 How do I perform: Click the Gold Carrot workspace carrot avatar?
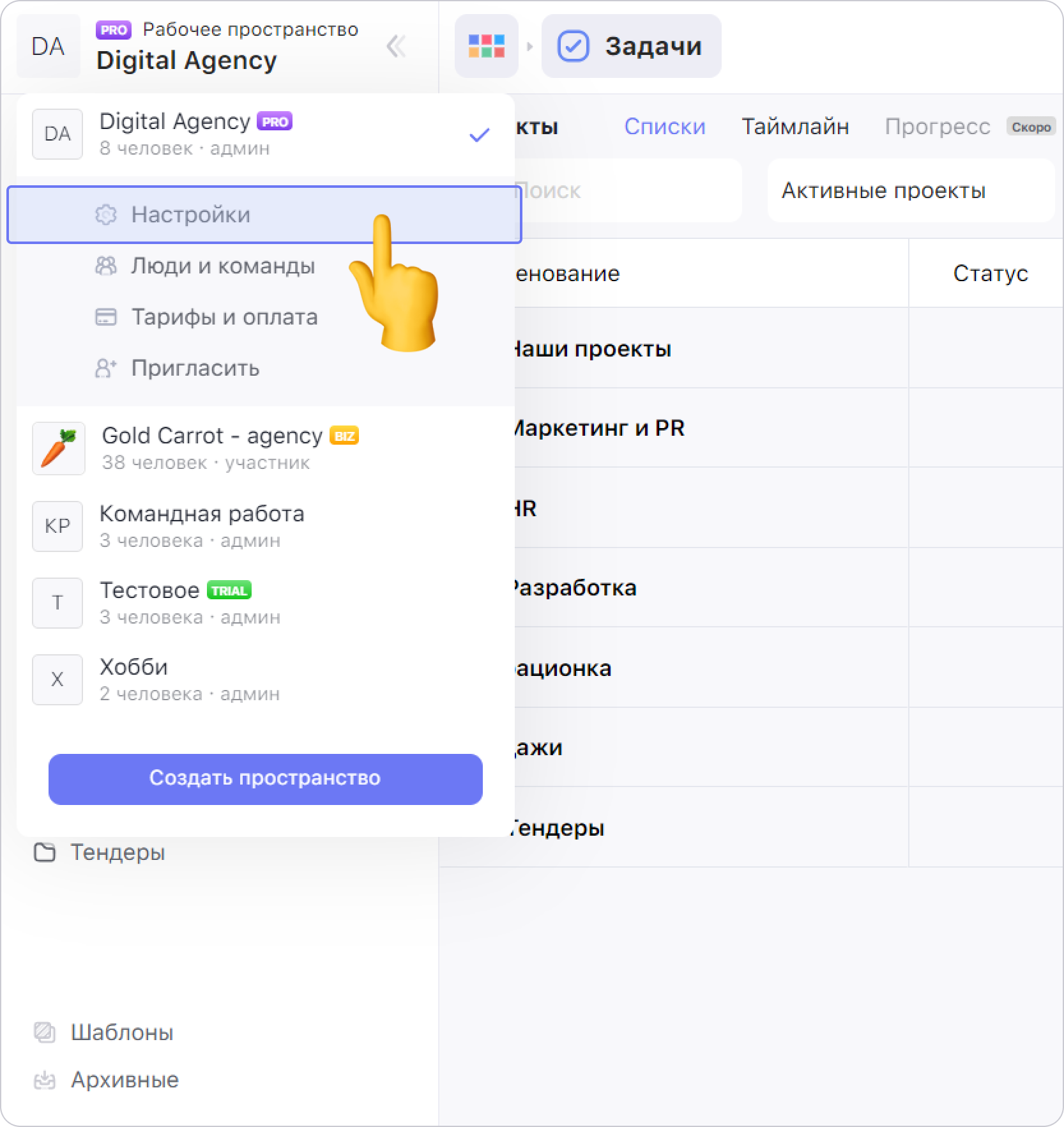pyautogui.click(x=58, y=448)
